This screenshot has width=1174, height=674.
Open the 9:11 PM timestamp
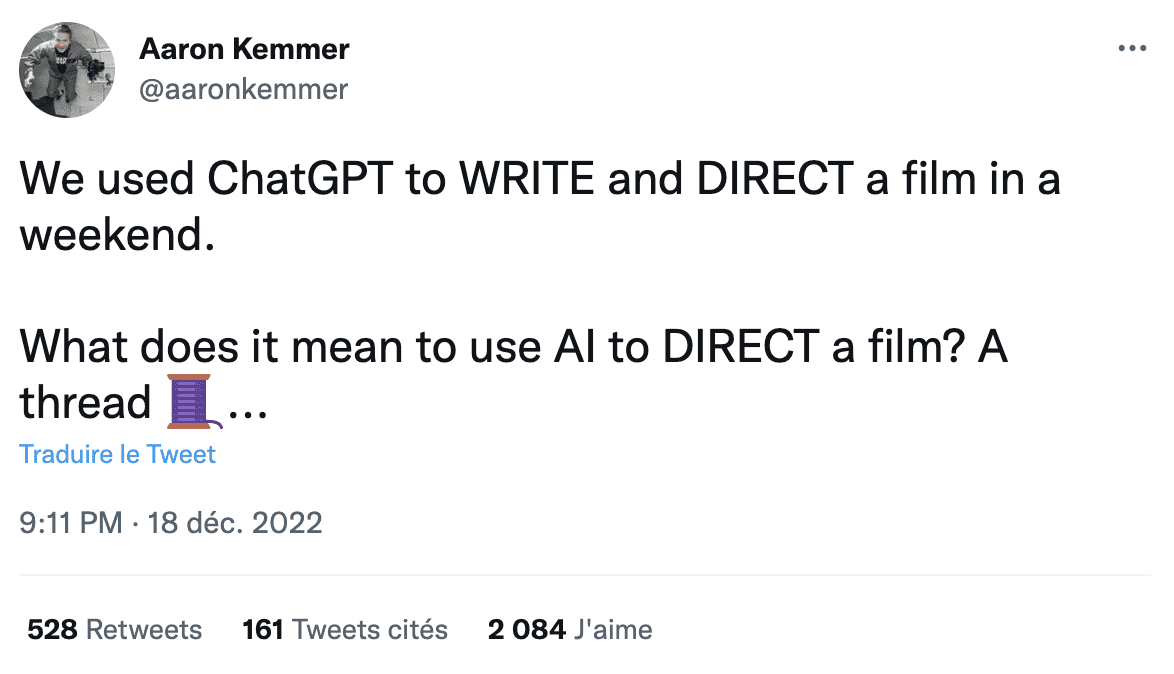[x=70, y=523]
